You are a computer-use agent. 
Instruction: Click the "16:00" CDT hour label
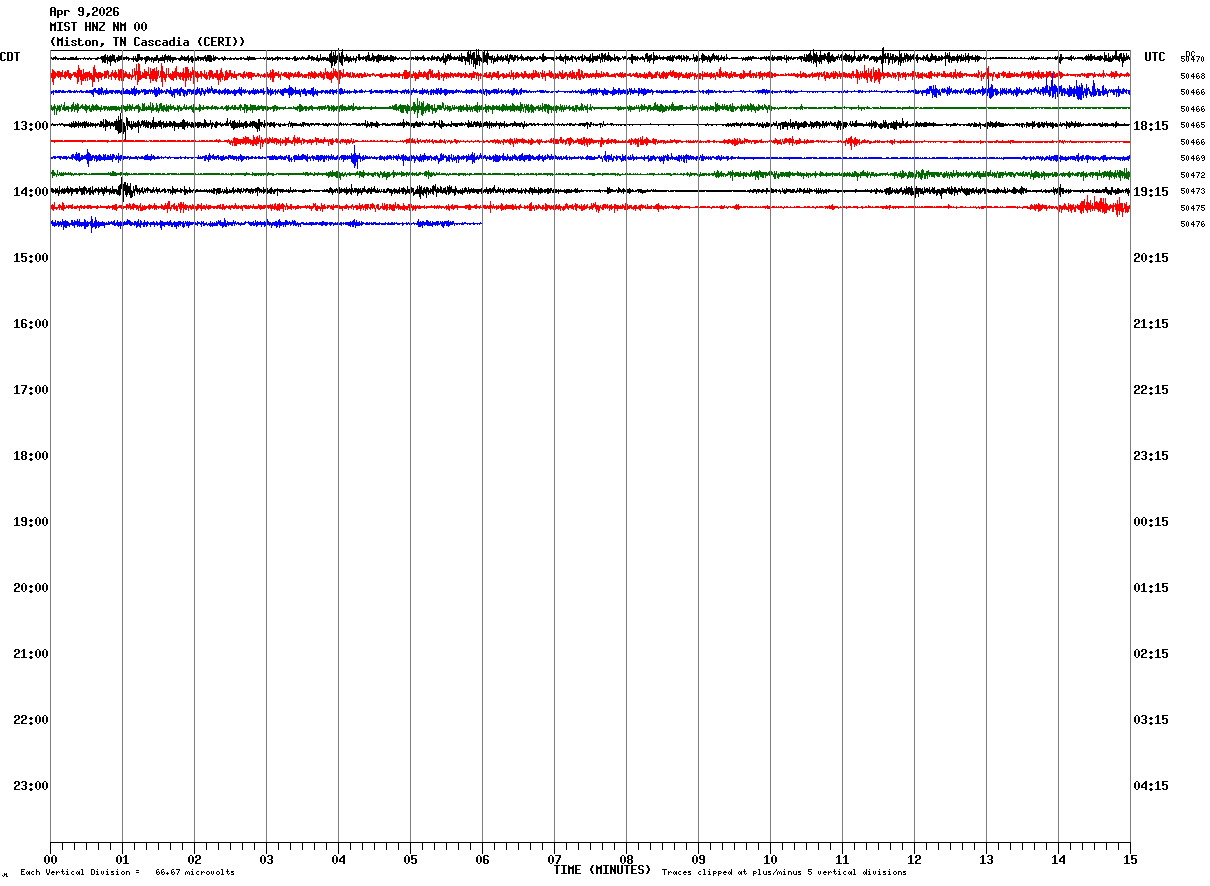(x=31, y=324)
